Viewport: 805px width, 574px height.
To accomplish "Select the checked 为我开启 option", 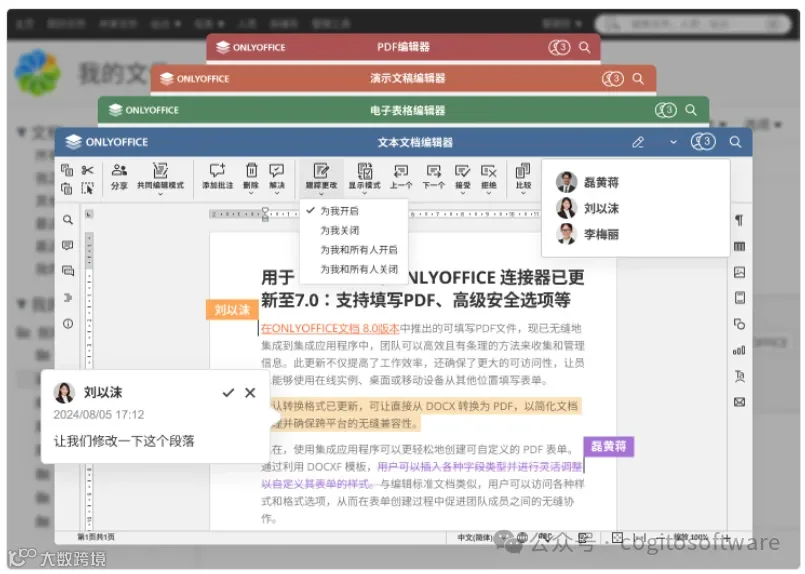I will click(x=354, y=211).
